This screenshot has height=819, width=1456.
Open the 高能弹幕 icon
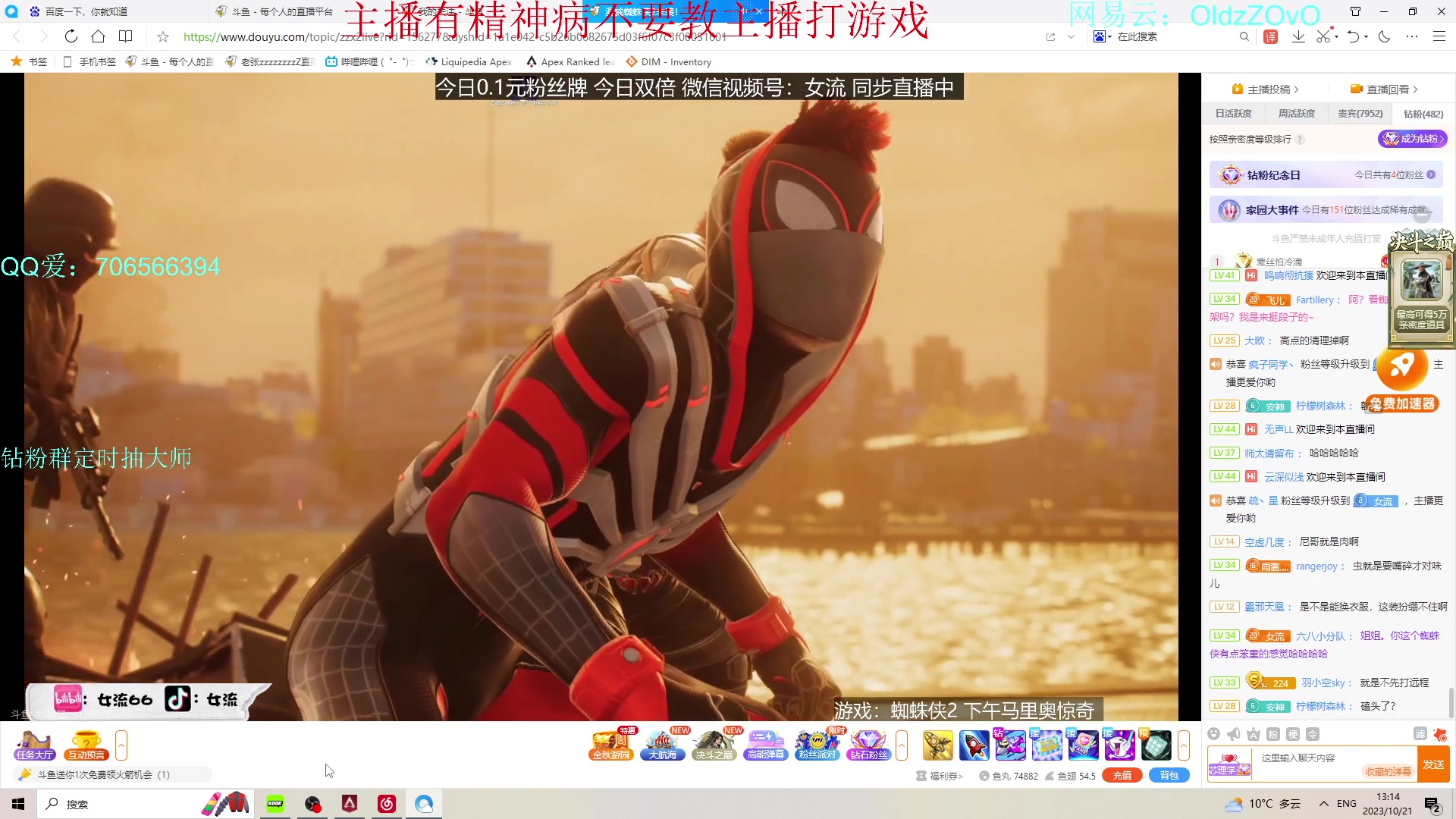[766, 745]
